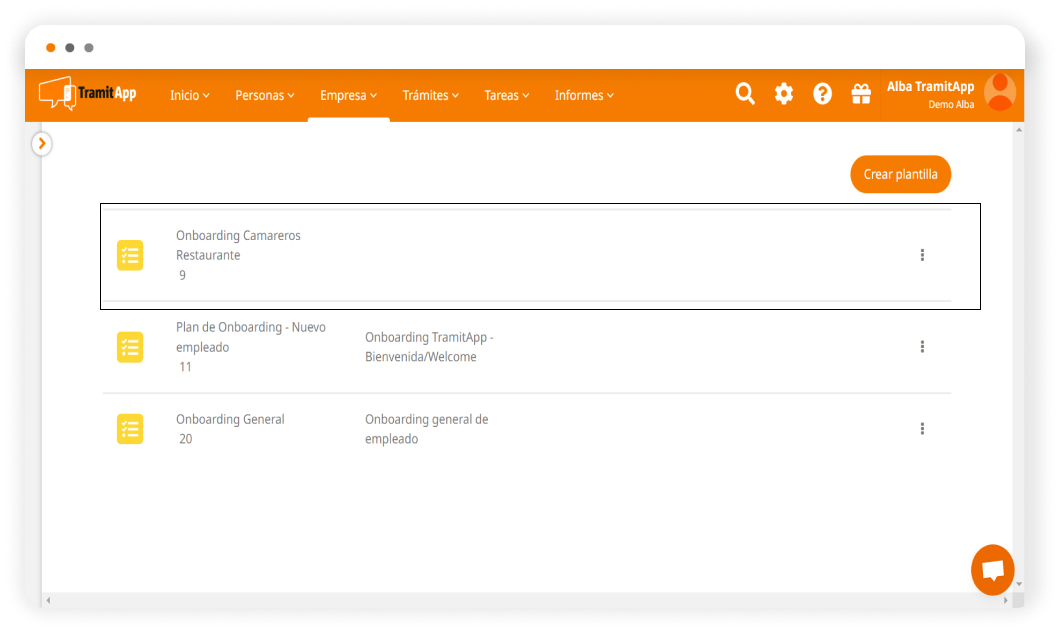Open the chat support bubble
This screenshot has width=1061, height=633.
coord(992,570)
